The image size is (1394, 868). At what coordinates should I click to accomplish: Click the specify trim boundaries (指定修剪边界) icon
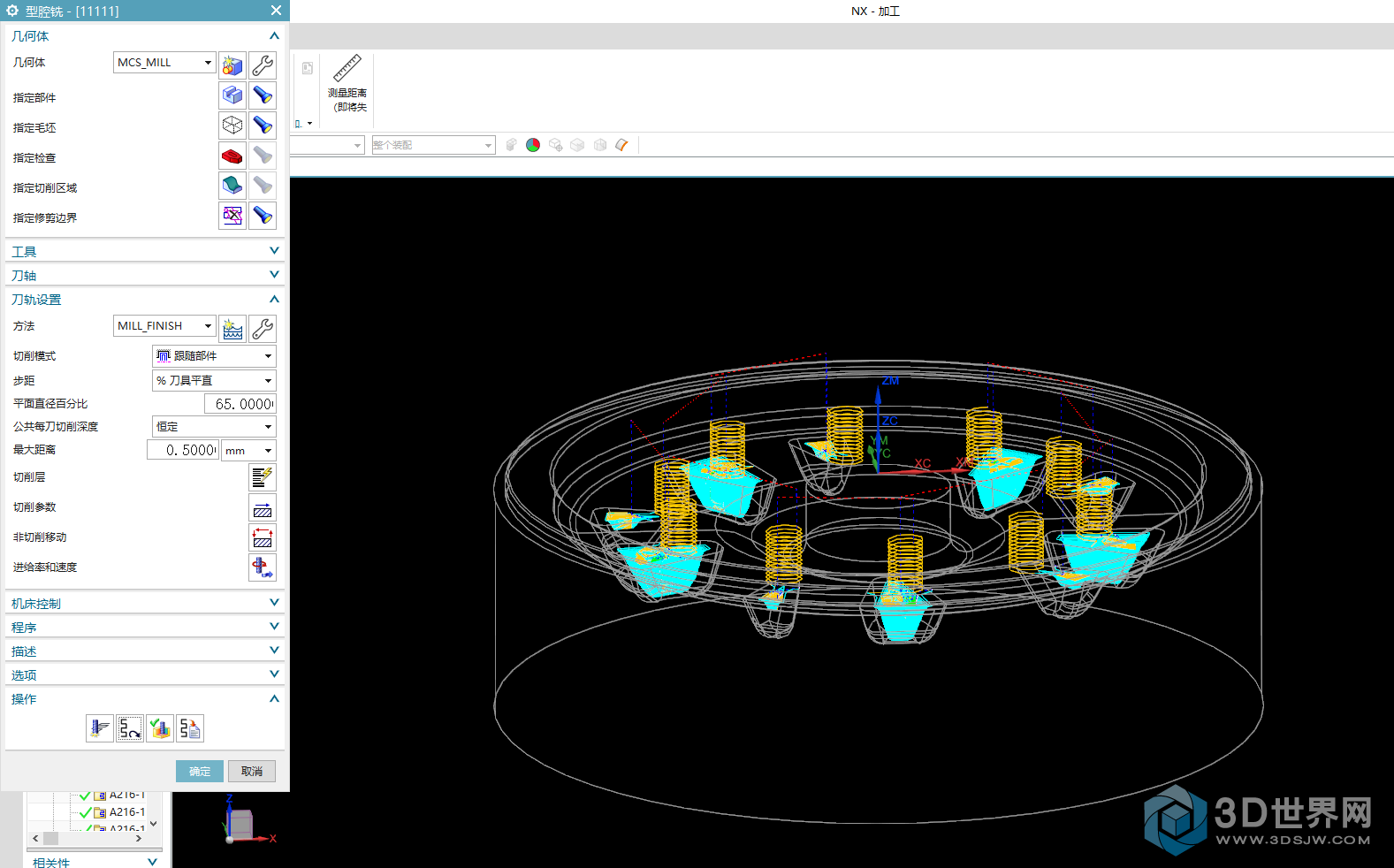pos(232,216)
